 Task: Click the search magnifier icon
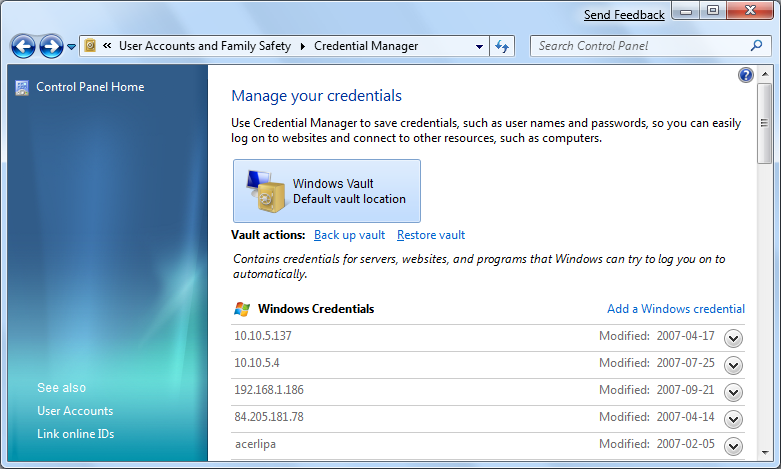(x=756, y=46)
